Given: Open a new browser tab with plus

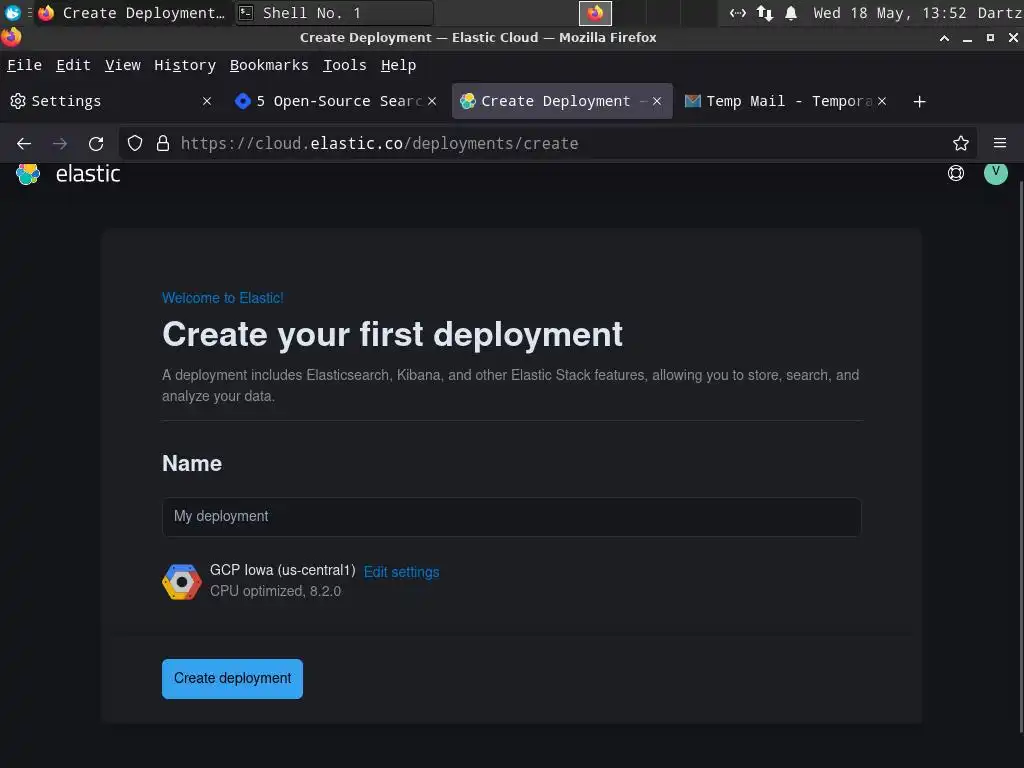Looking at the screenshot, I should click(919, 101).
